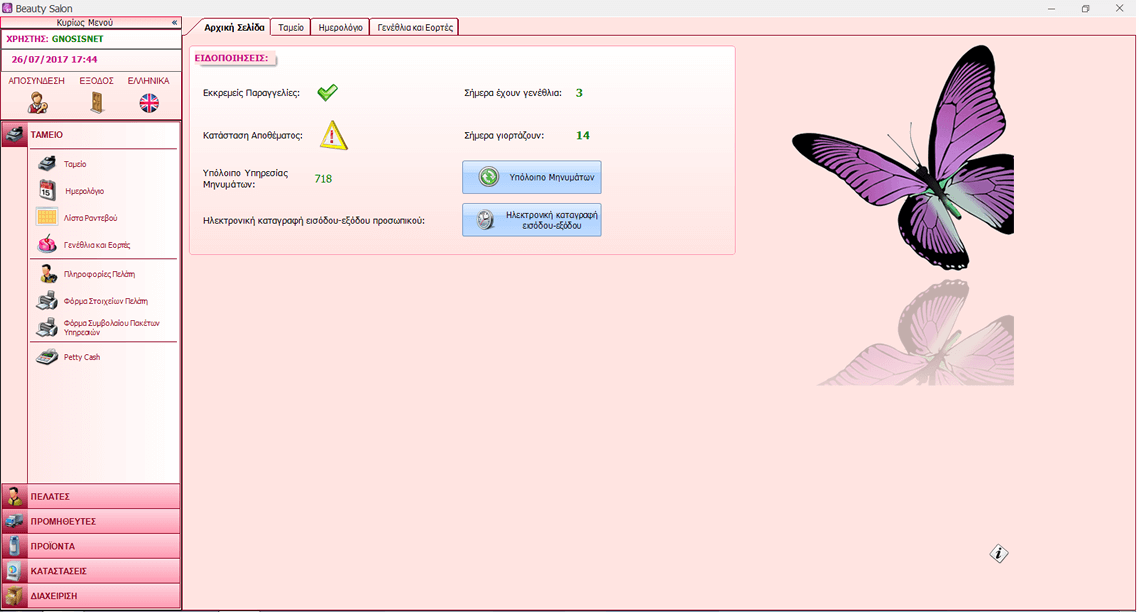
Task: Open Ταμείο cash register icon in sidebar
Action: coord(47,164)
